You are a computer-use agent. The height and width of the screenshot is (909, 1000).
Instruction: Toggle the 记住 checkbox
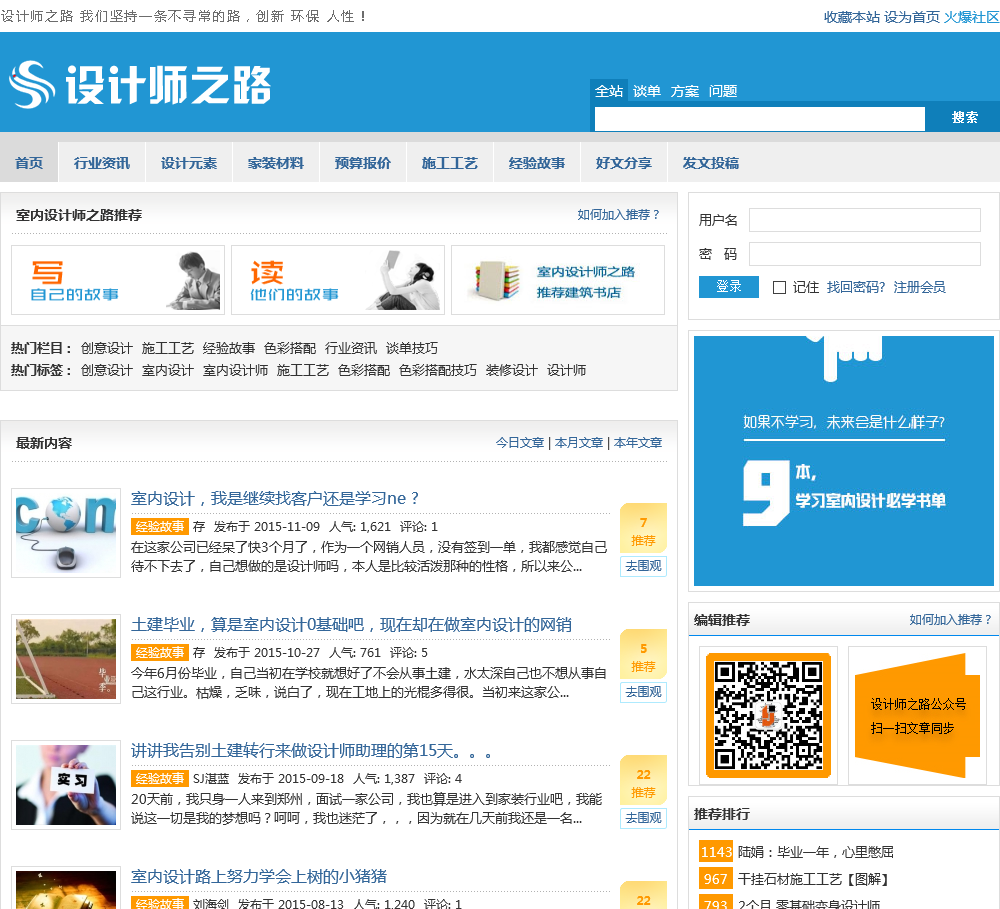(x=780, y=288)
